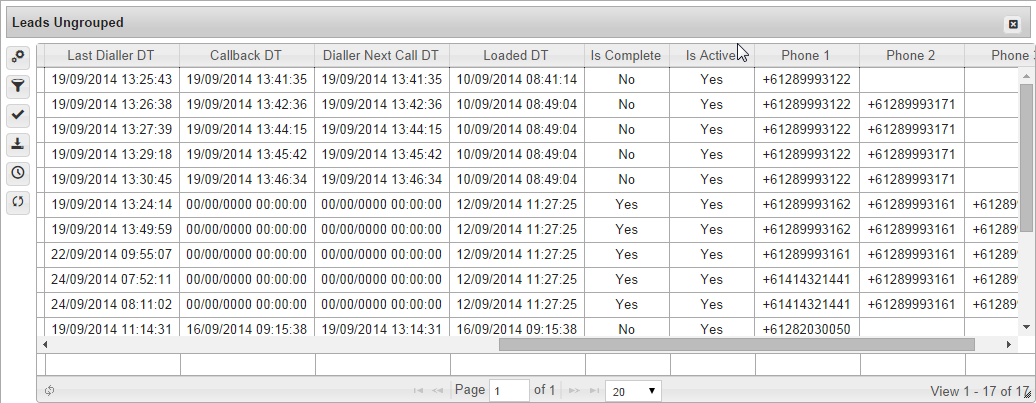Viewport: 1036px width, 403px height.
Task: Click the reload grid icon in footer
Action: (x=49, y=391)
